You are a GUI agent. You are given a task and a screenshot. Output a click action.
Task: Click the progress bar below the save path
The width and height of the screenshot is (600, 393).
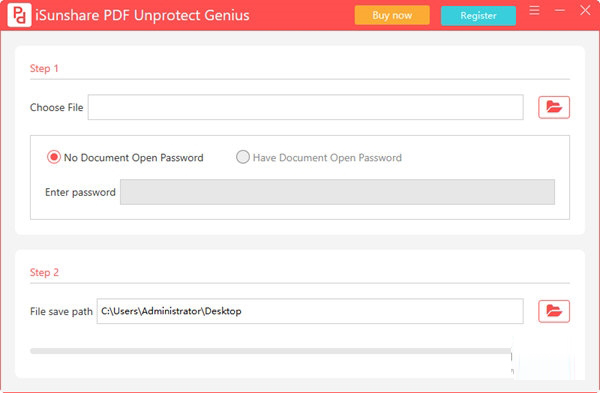[270, 351]
